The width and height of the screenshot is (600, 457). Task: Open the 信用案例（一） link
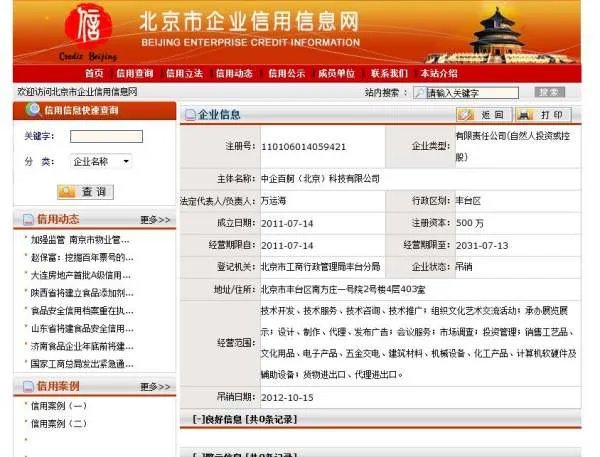[x=59, y=406]
